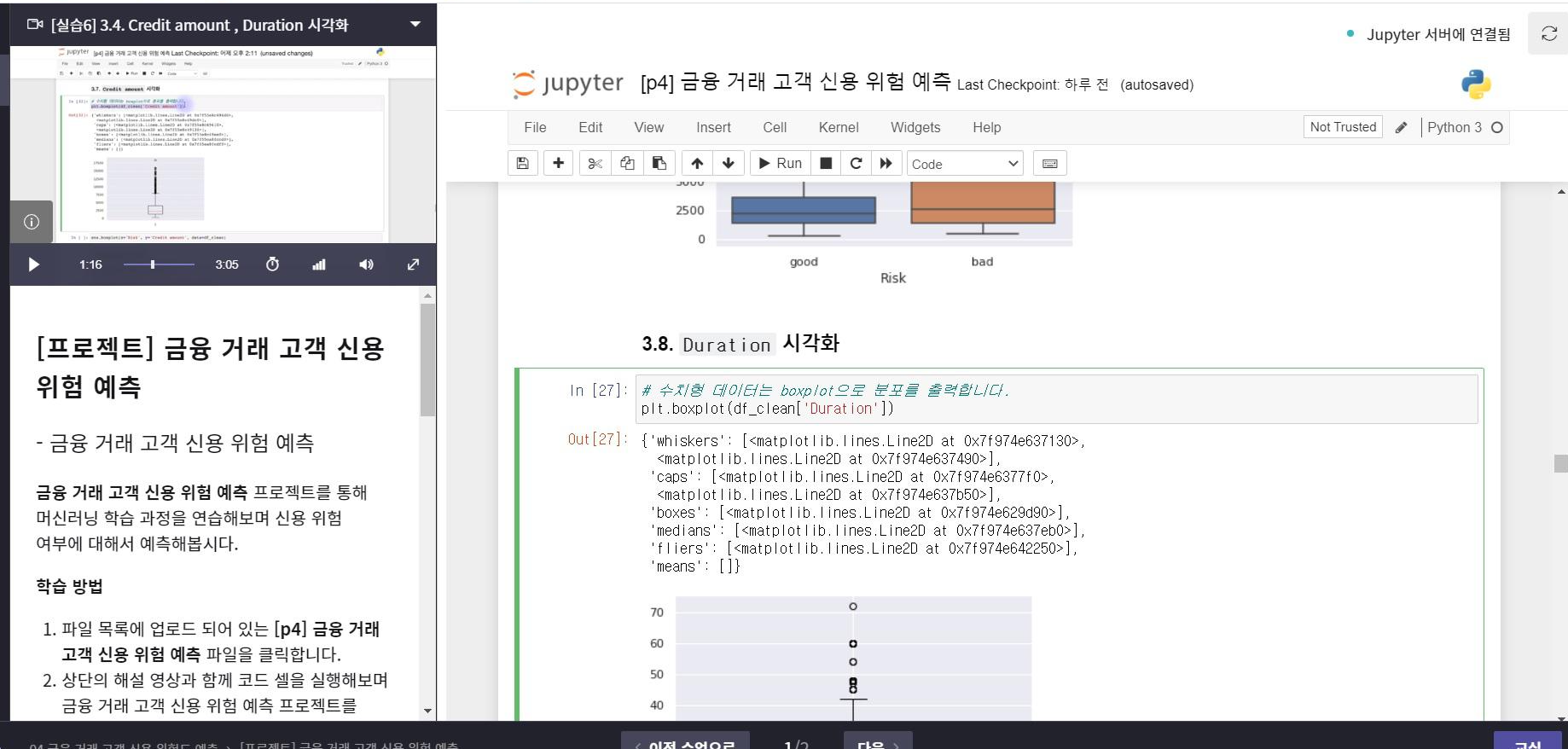Mute the video volume speaker
This screenshot has width=1568, height=749.
366,264
